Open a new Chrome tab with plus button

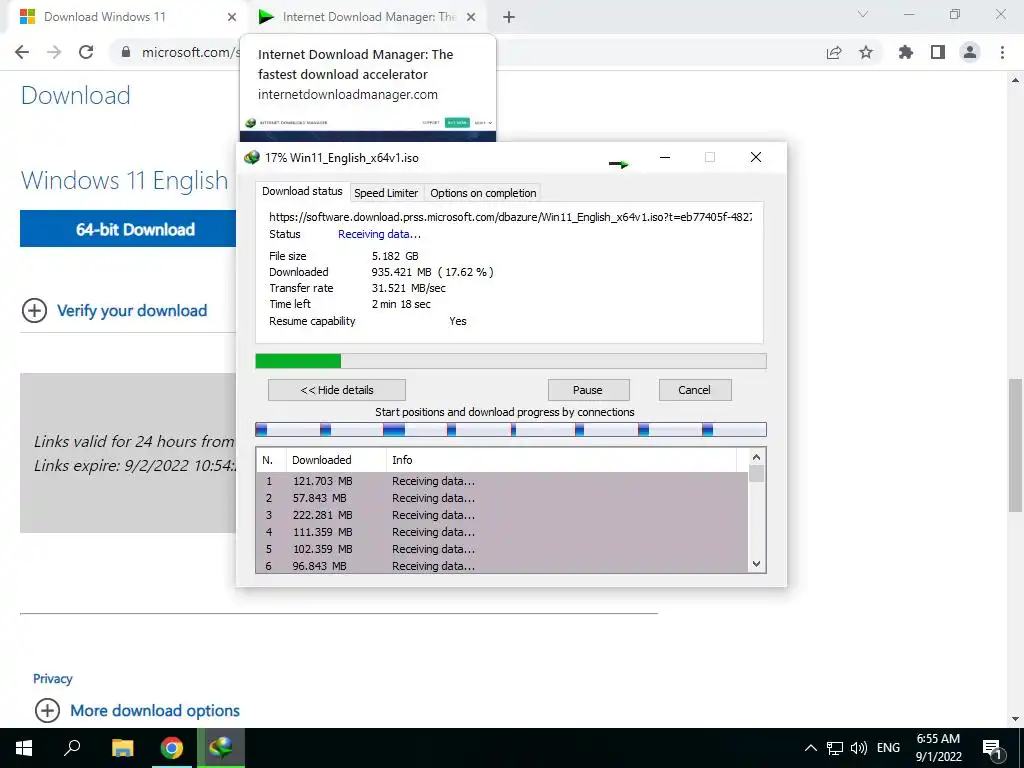509,17
